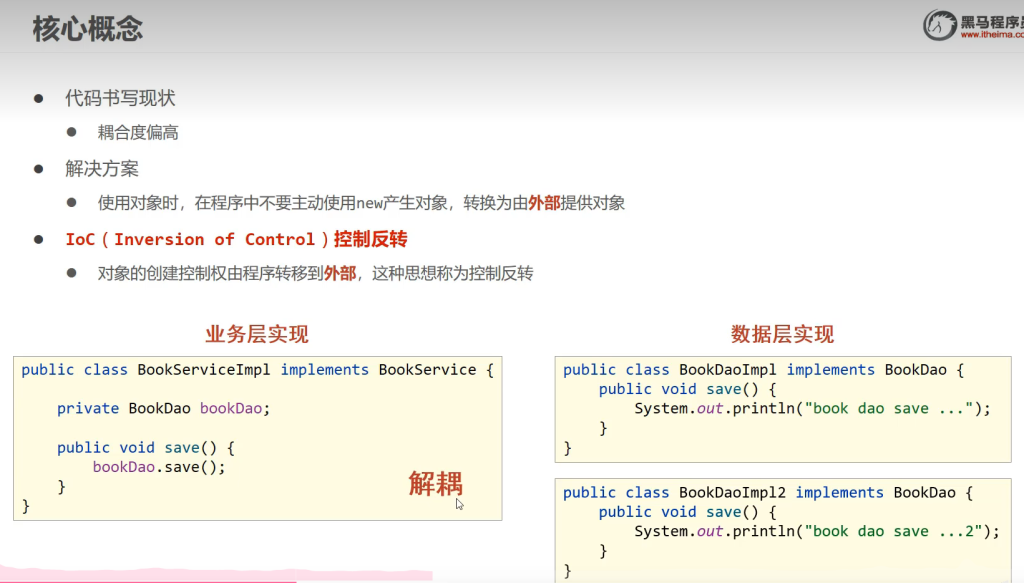Click the 业务层实现 section heading

click(x=257, y=334)
